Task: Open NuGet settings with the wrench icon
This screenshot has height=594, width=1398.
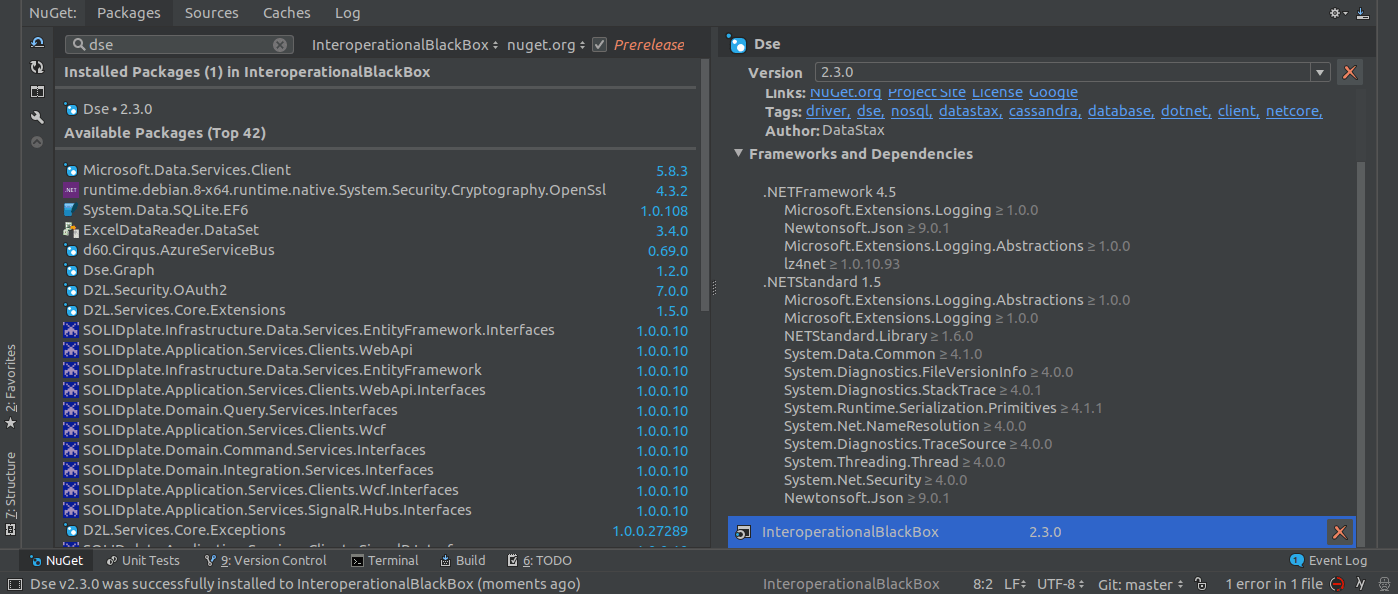Action: click(x=37, y=116)
